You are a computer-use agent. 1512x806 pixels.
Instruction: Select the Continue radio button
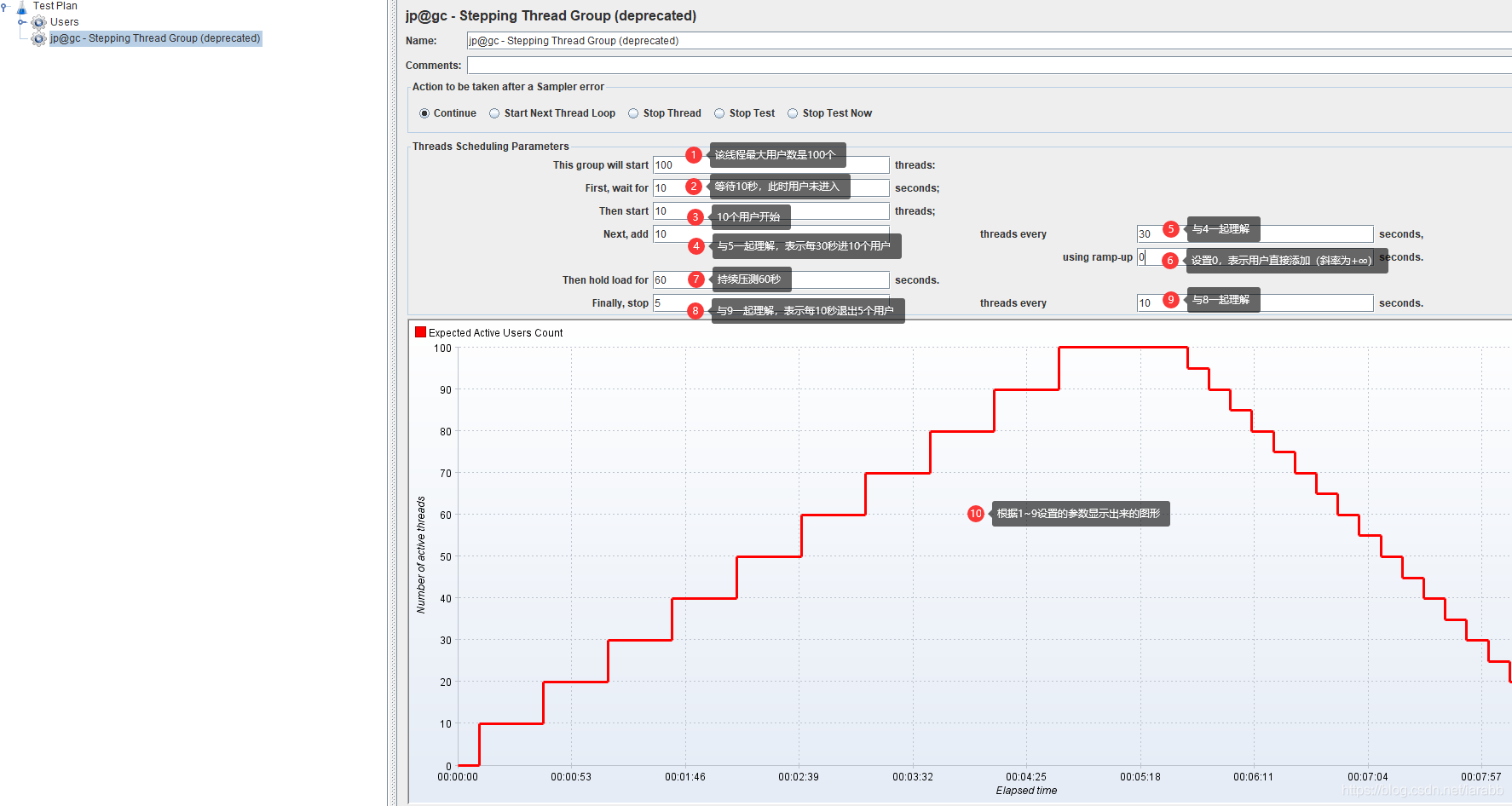pos(424,113)
